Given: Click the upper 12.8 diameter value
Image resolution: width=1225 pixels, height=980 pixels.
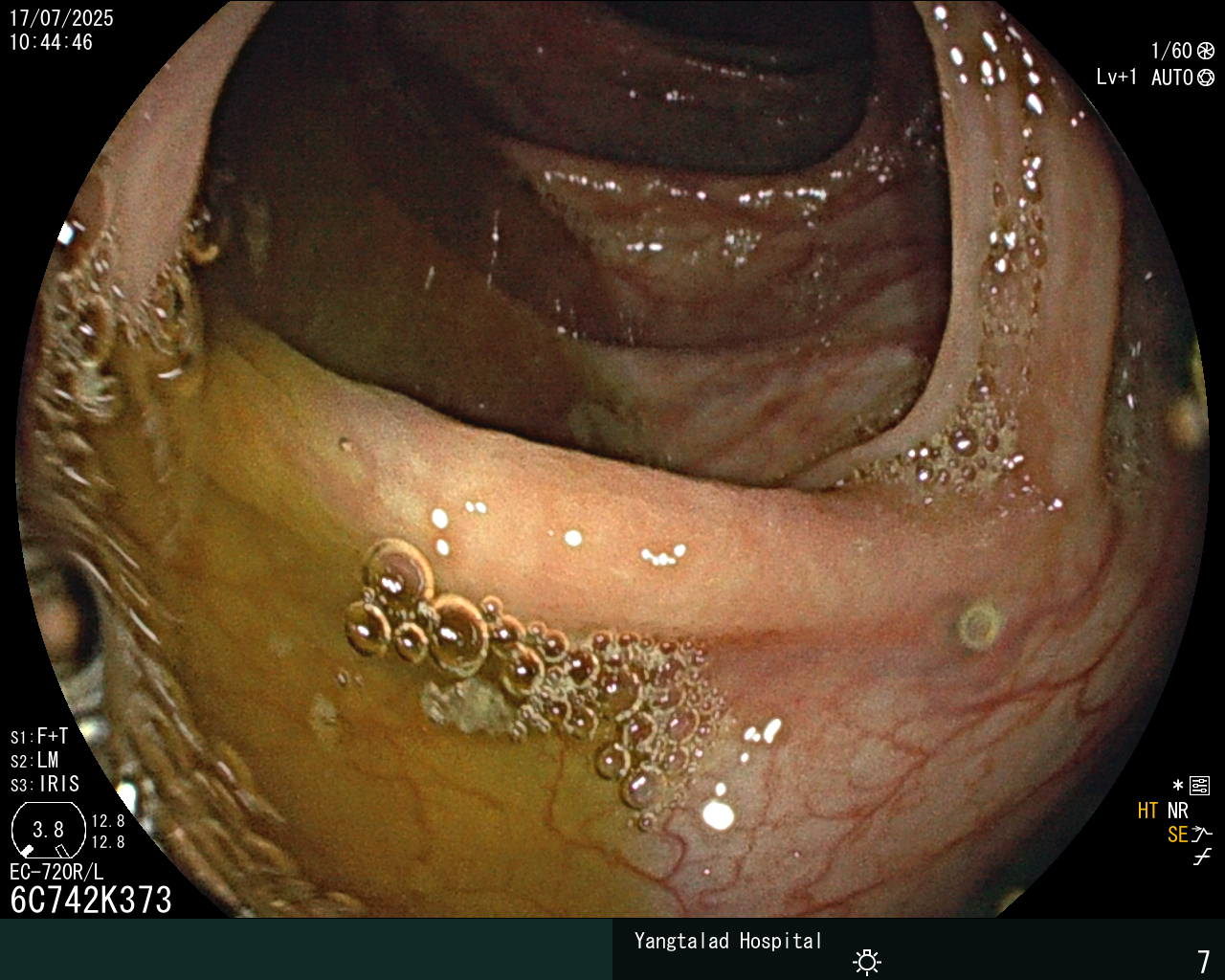Looking at the screenshot, I should [108, 821].
